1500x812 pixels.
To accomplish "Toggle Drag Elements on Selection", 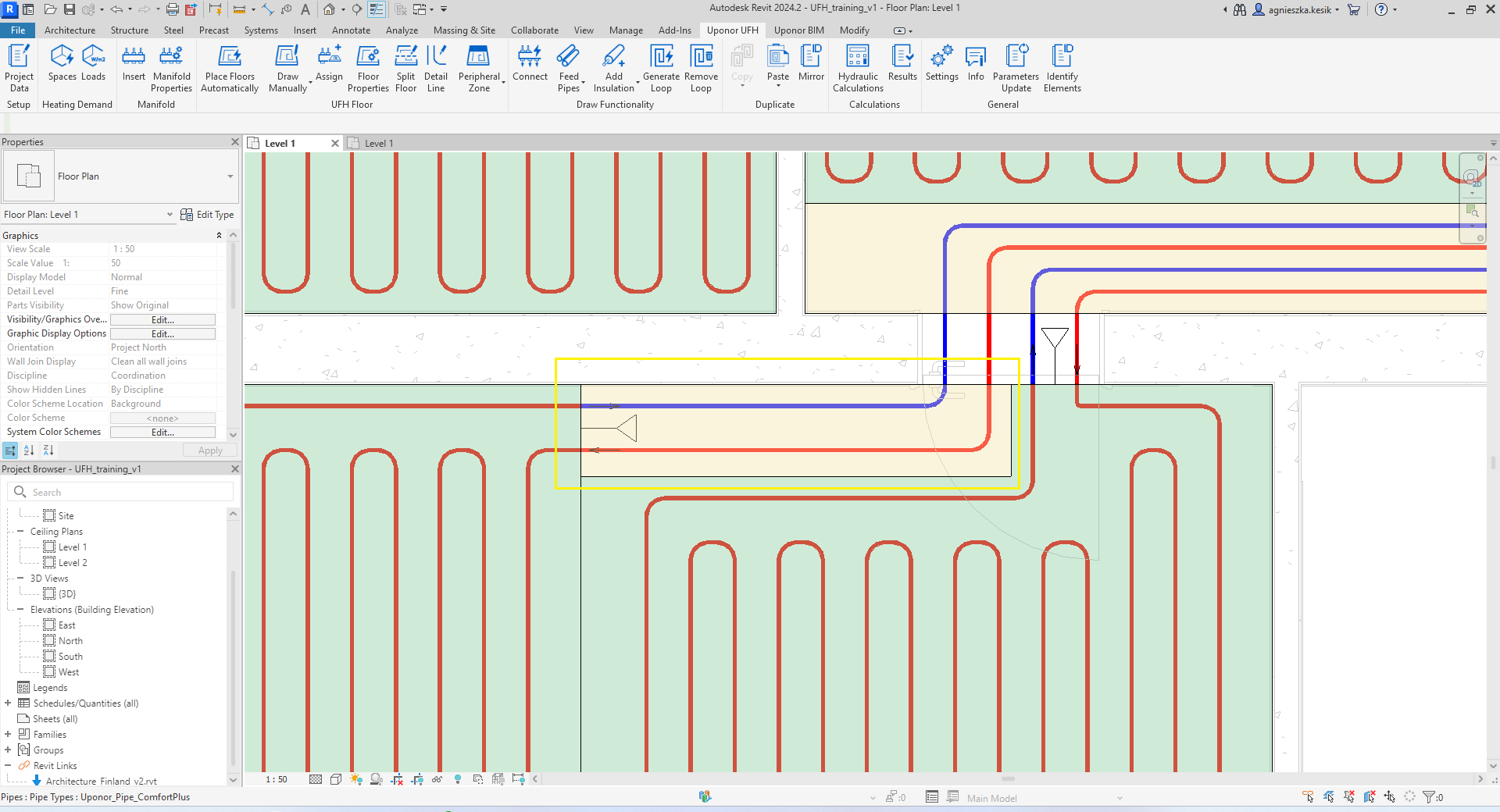I will pyautogui.click(x=1390, y=797).
